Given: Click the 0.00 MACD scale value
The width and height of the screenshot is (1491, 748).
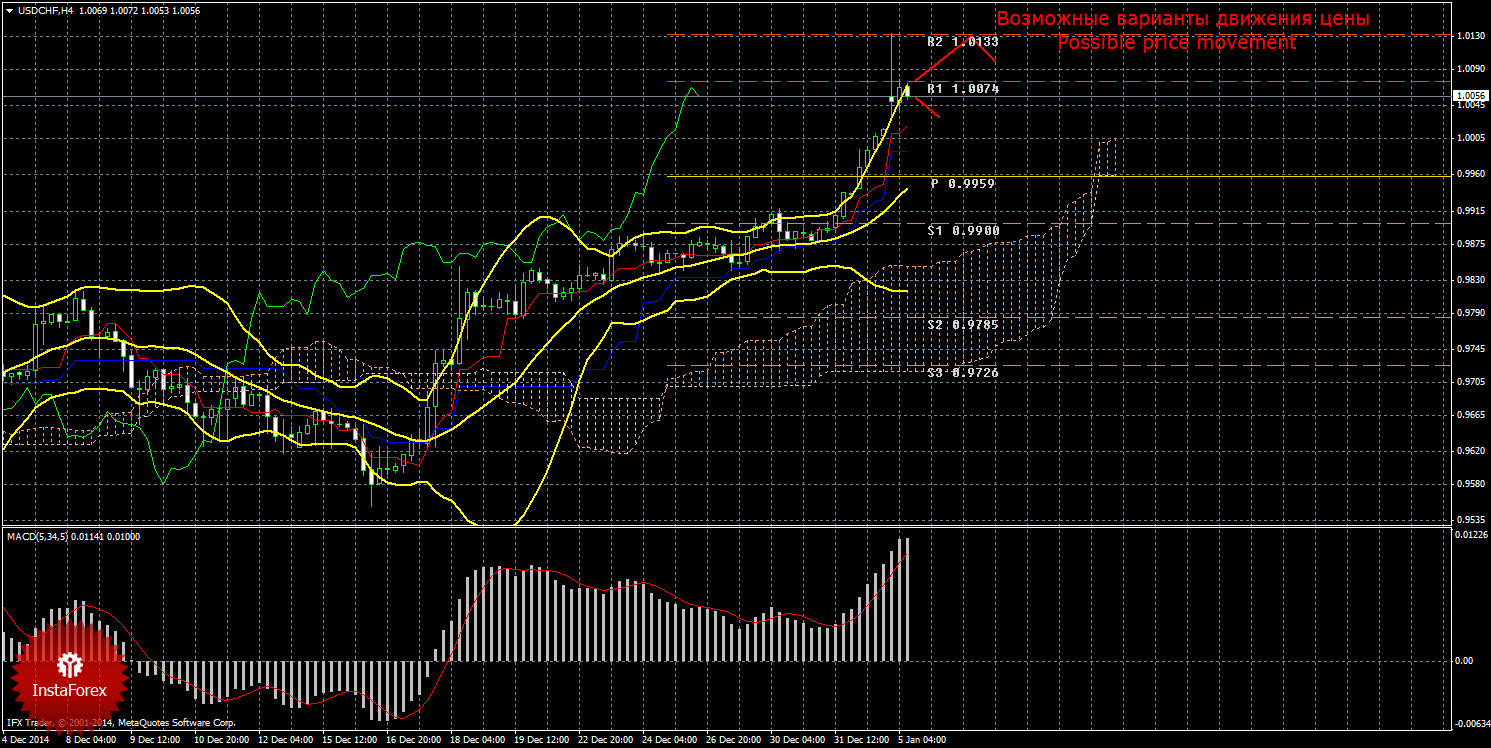Looking at the screenshot, I should point(1464,661).
